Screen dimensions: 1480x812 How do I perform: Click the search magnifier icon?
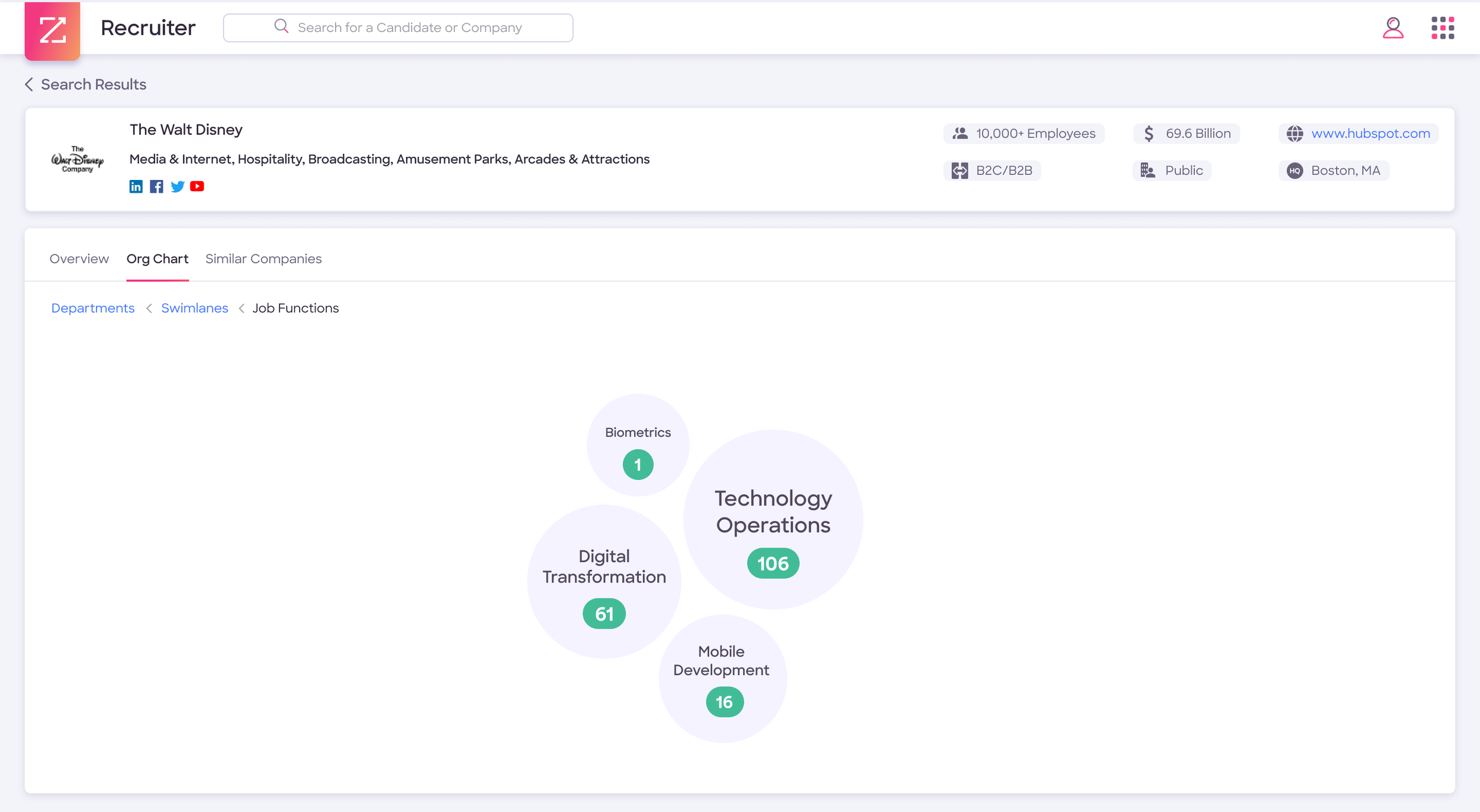pos(281,27)
